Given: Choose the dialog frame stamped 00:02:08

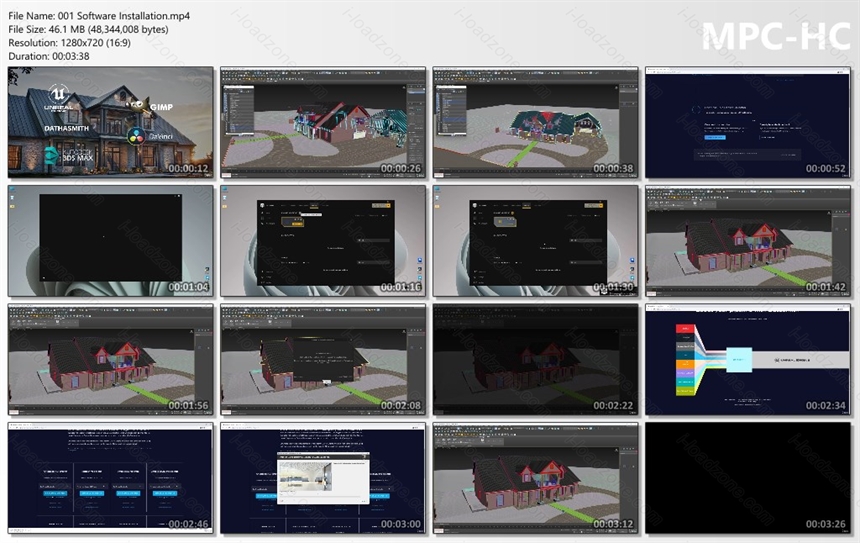Looking at the screenshot, I should 323,360.
